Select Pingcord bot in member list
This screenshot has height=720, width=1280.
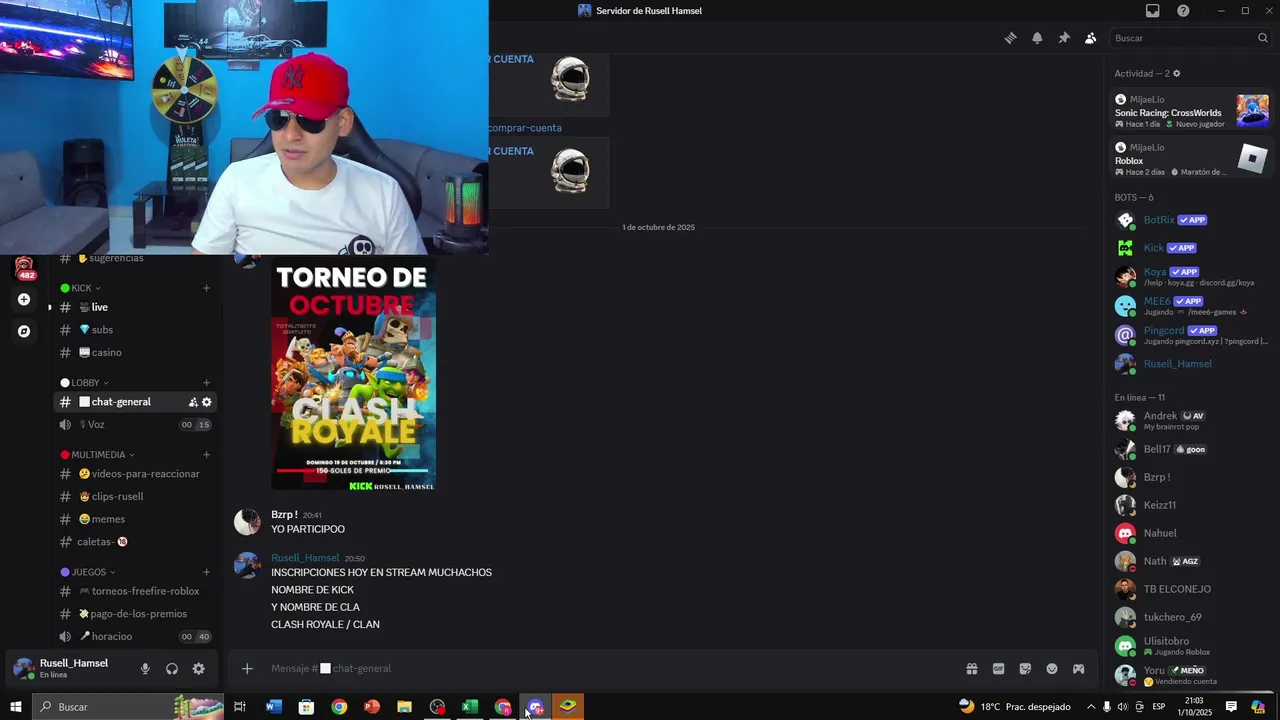click(1192, 335)
